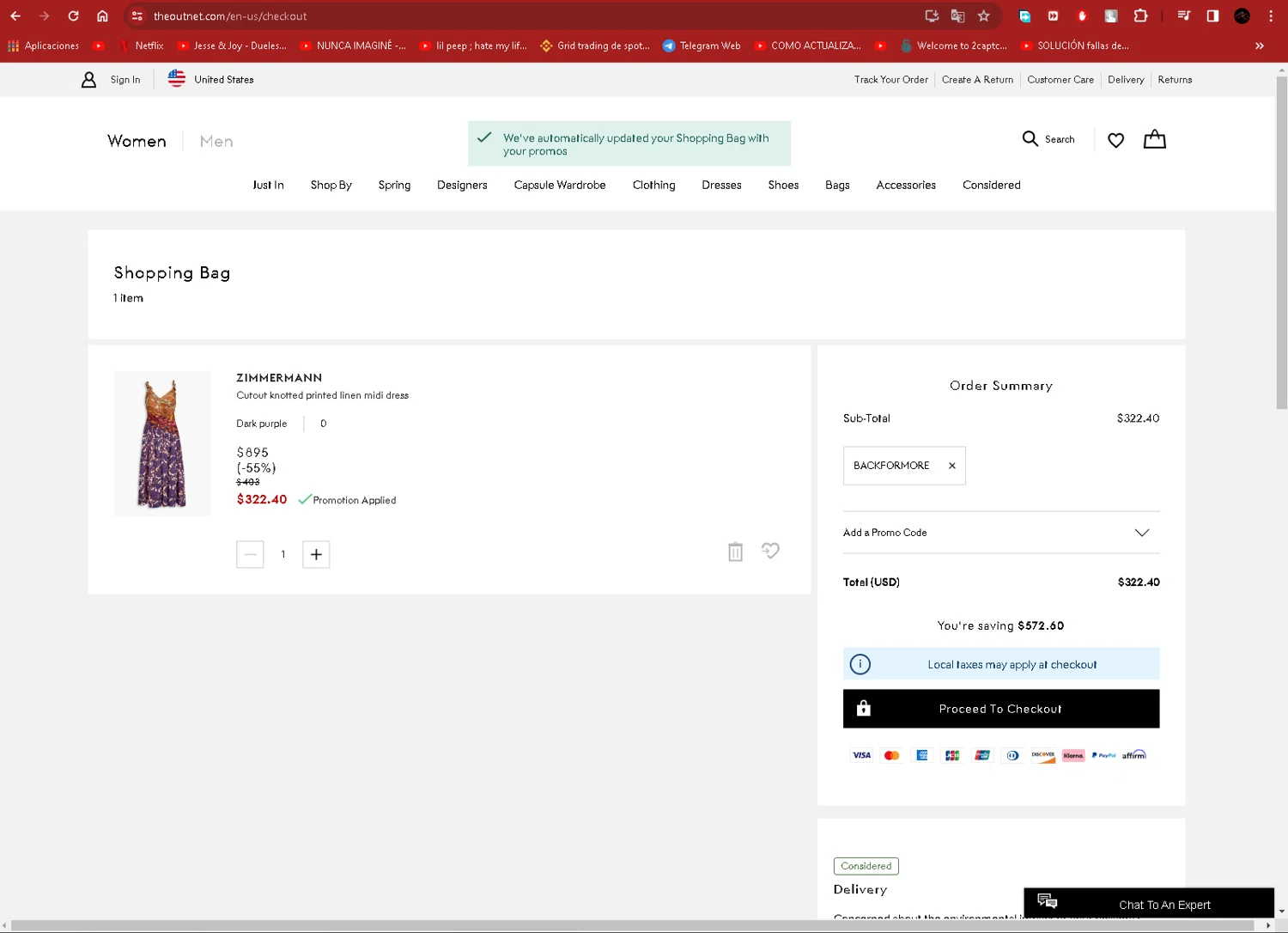
Task: Click the Search magnifier icon
Action: pos(1030,138)
